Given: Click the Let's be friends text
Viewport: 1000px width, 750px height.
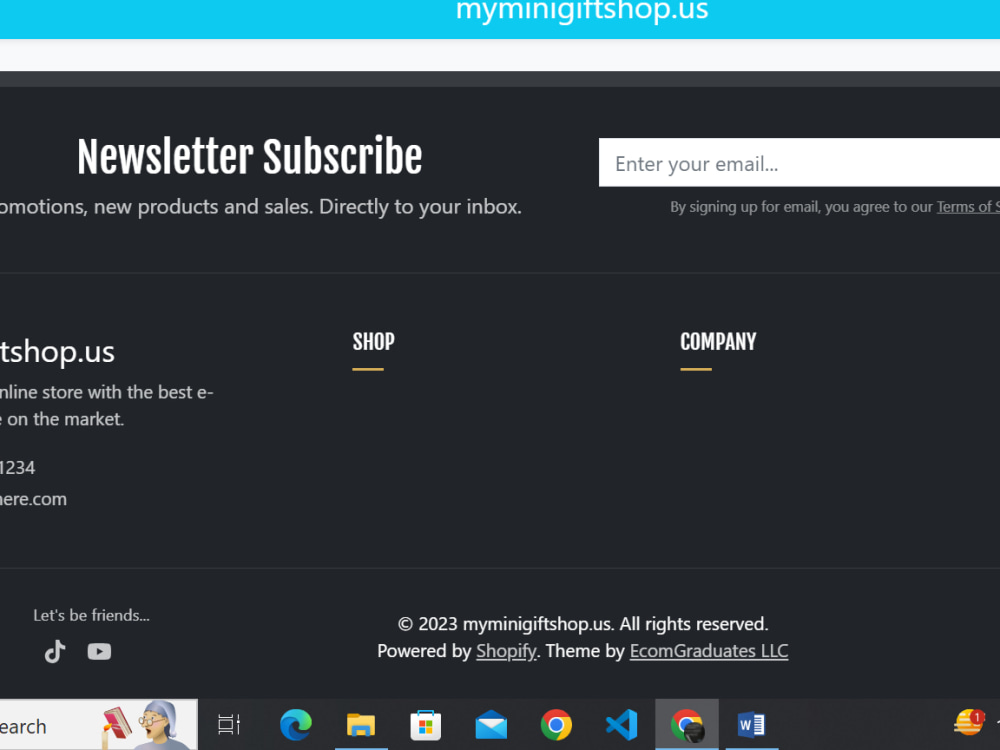Looking at the screenshot, I should point(91,615).
